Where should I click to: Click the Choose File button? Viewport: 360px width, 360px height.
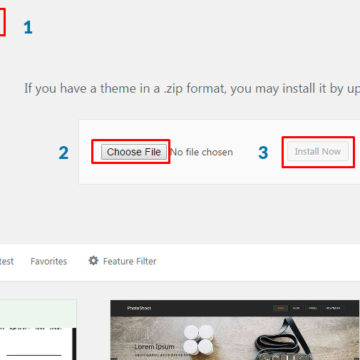[134, 152]
